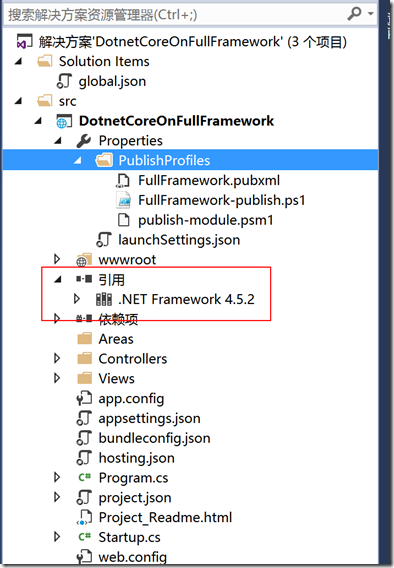
Task: Expand the wwwroot folder
Action: click(57, 259)
